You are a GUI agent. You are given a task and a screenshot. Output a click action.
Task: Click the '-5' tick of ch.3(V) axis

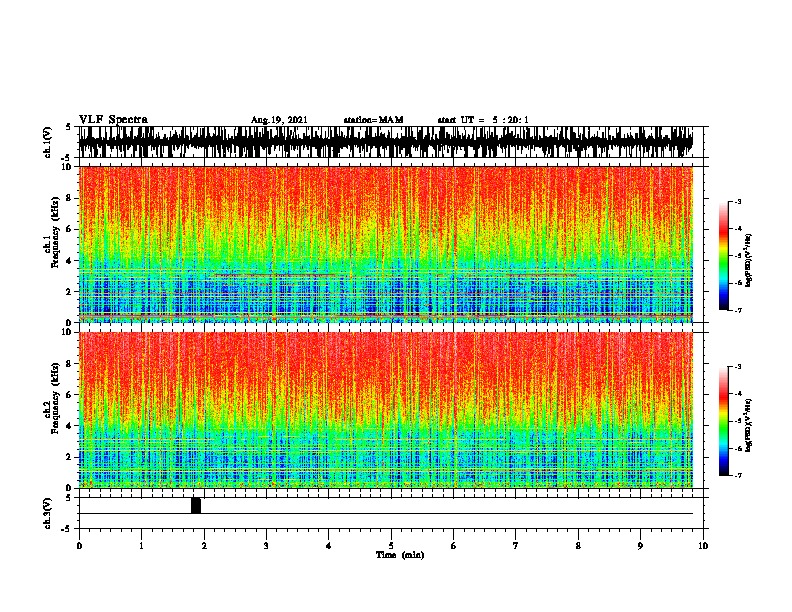(68, 529)
